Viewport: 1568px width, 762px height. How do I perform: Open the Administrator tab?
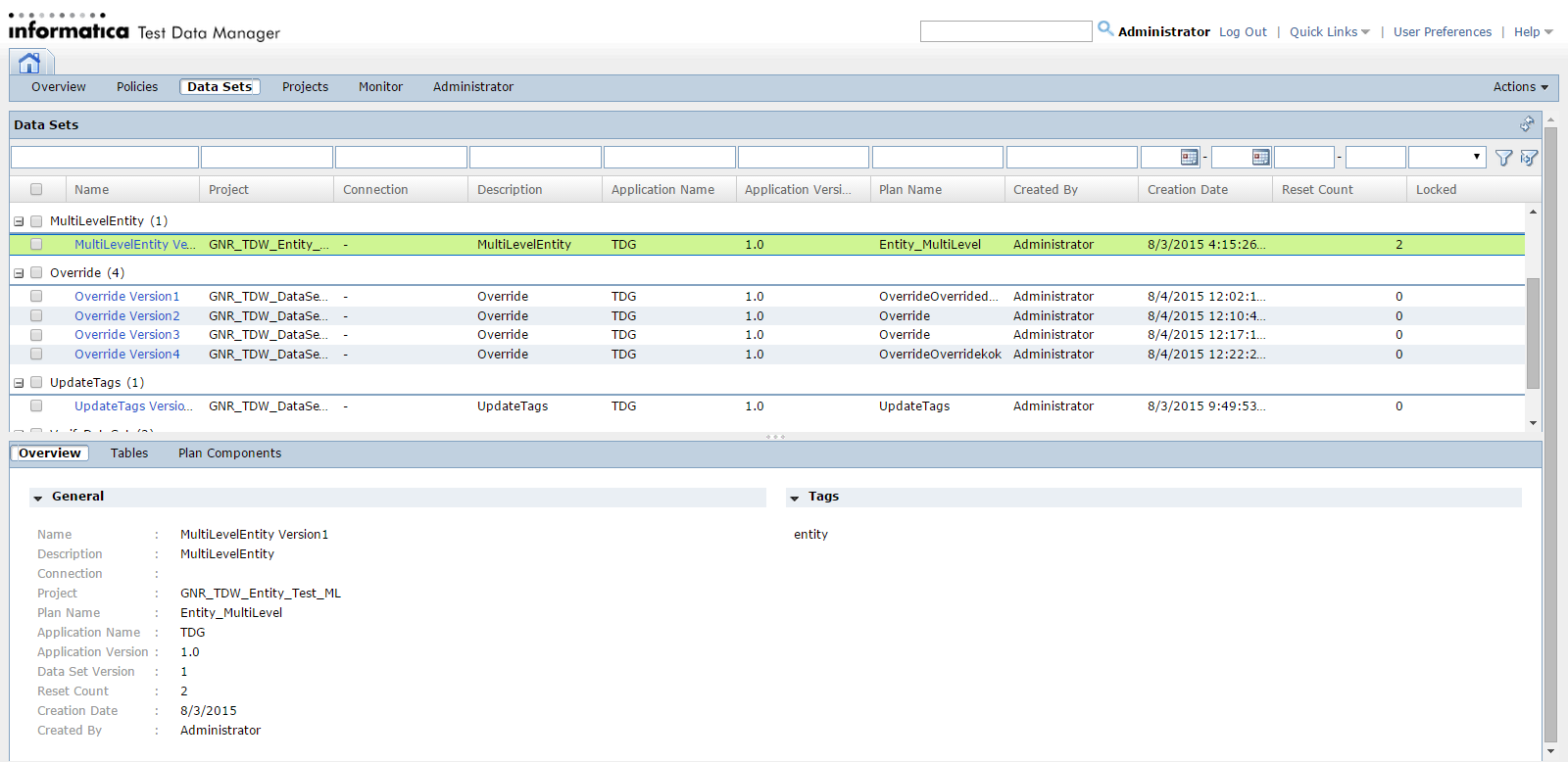point(473,87)
